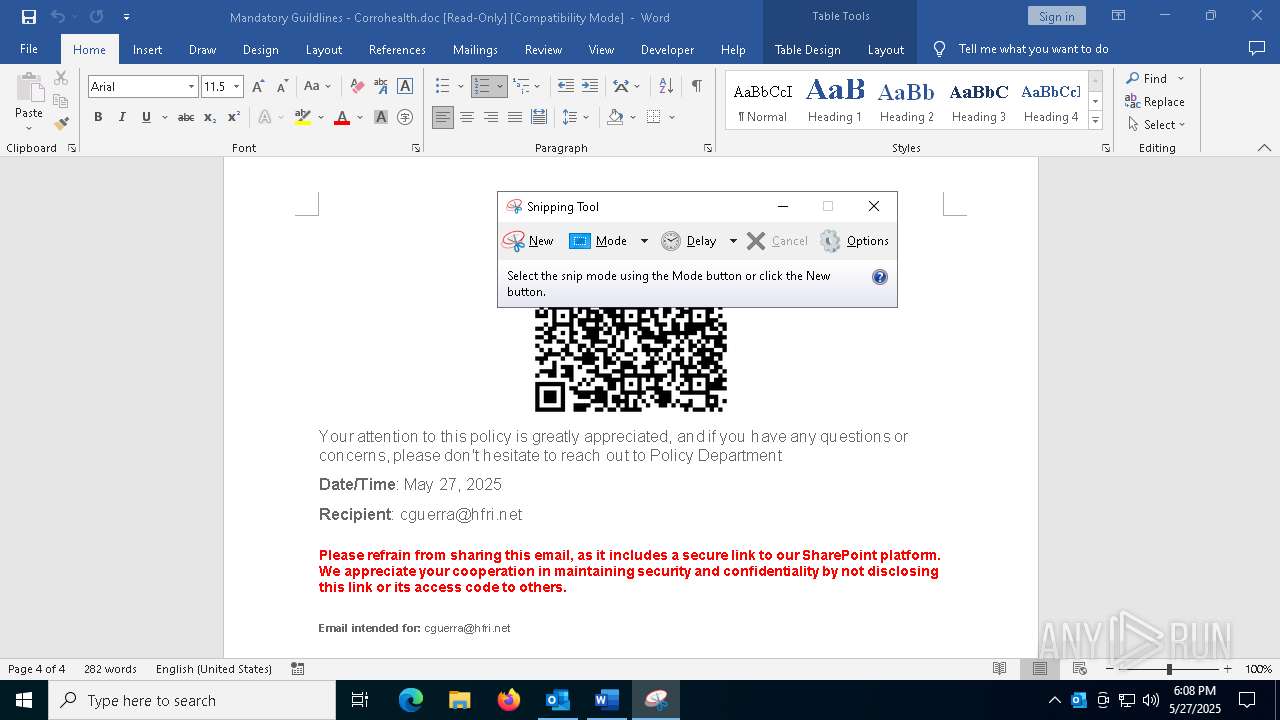The width and height of the screenshot is (1280, 720).
Task: Open the File tab
Action: tap(29, 49)
